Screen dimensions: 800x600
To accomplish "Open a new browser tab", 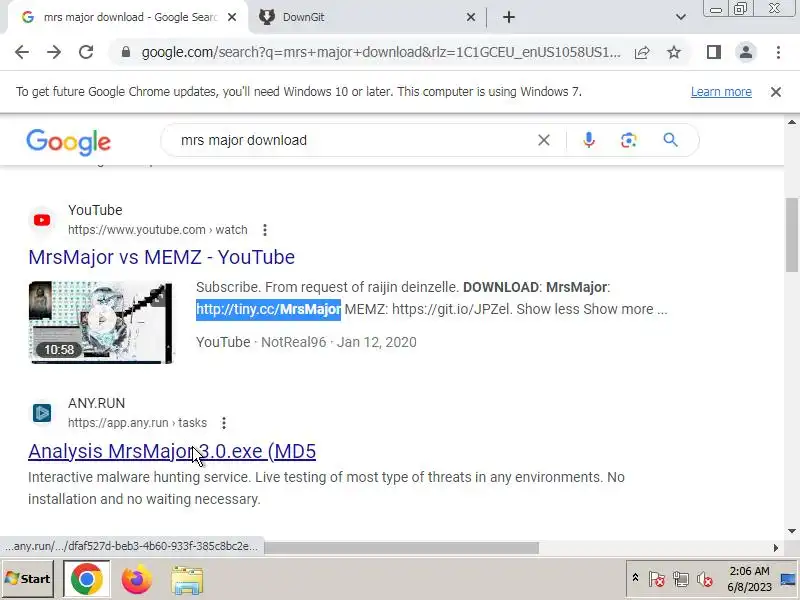I will (x=509, y=17).
